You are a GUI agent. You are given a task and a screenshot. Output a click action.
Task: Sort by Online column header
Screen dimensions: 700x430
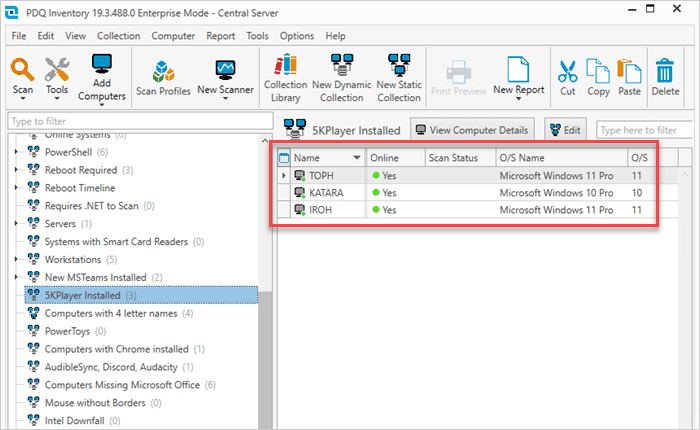pos(396,158)
